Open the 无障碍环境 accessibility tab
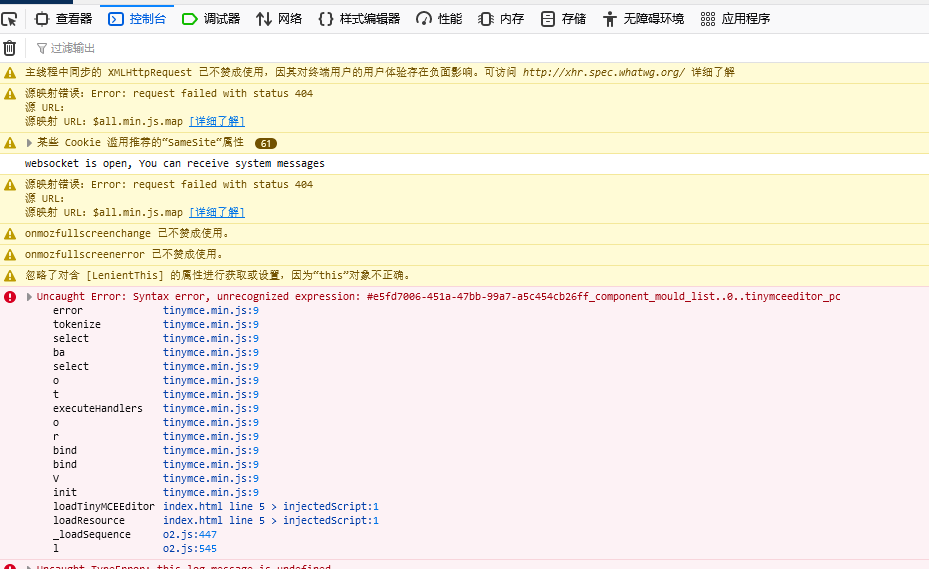This screenshot has width=929, height=569. tap(643, 19)
